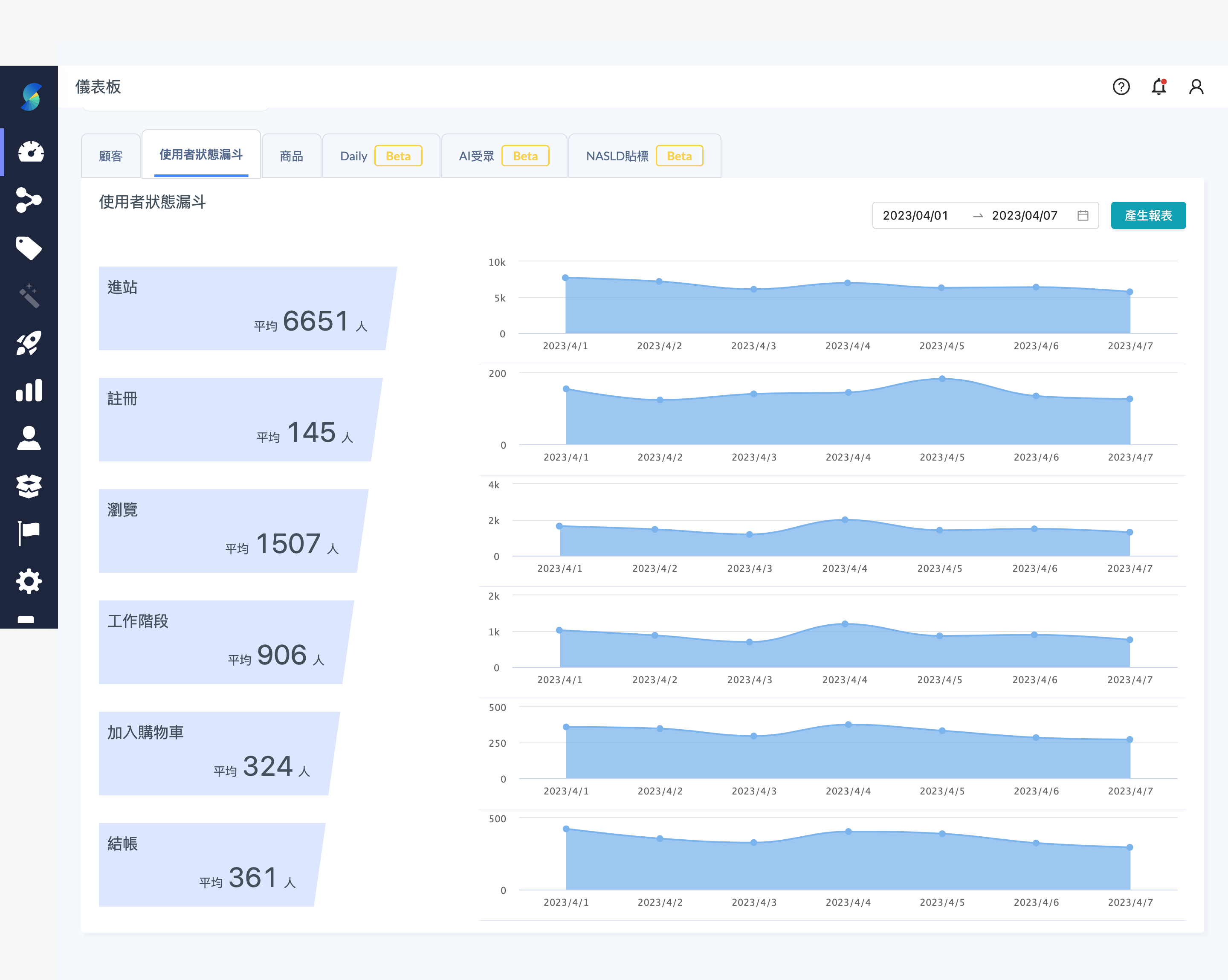Click the tag icon in sidebar
Screen dimensions: 1228x980
[x=29, y=248]
